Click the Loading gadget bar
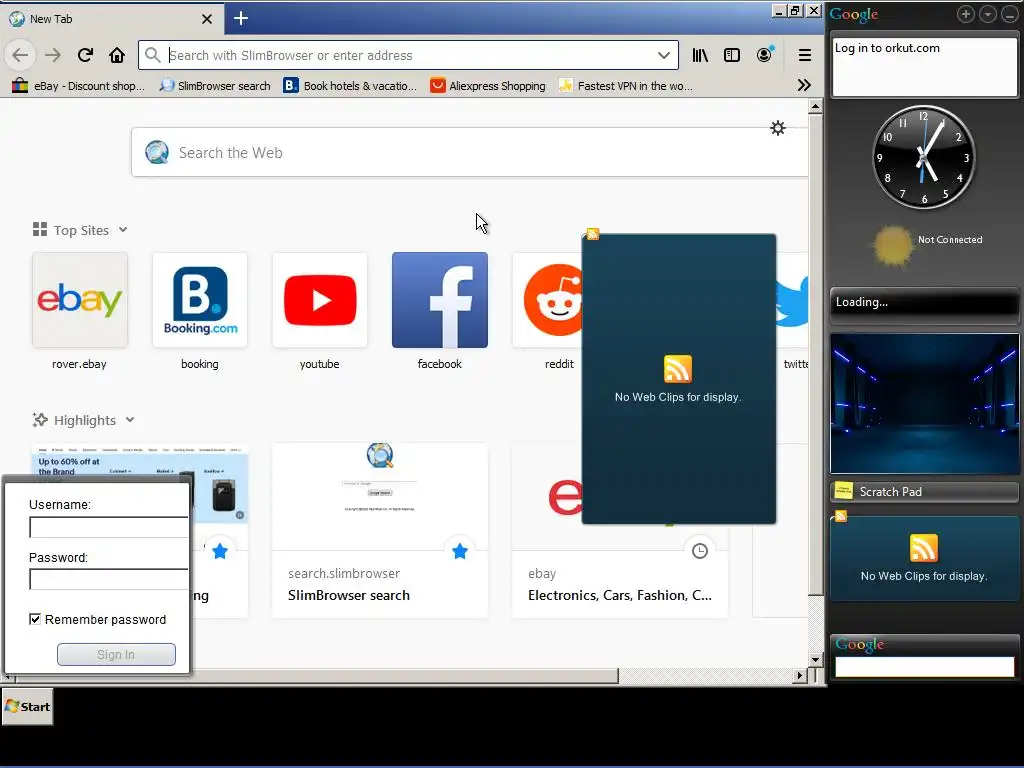 [x=925, y=304]
